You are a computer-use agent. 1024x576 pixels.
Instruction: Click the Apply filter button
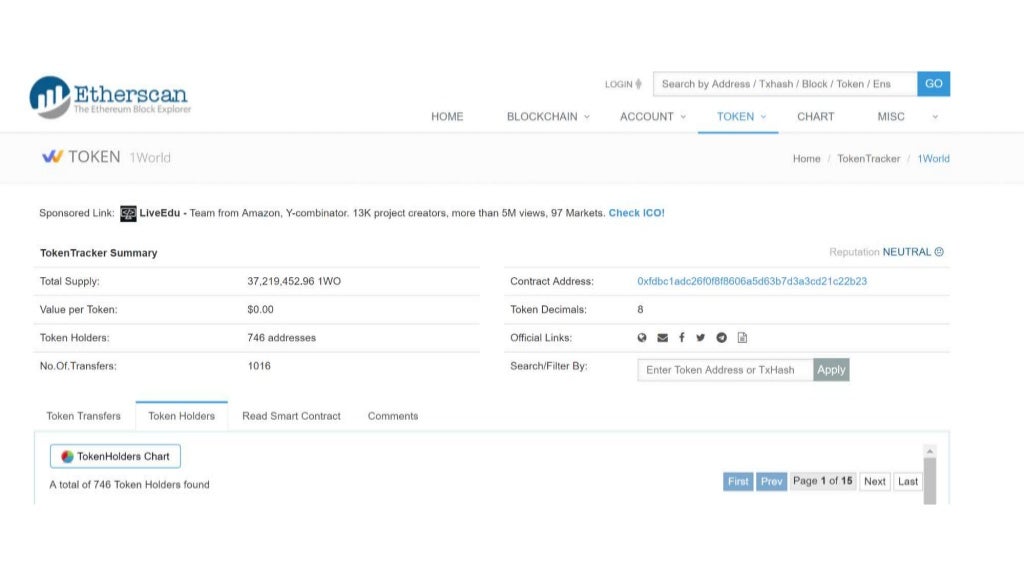click(x=831, y=370)
